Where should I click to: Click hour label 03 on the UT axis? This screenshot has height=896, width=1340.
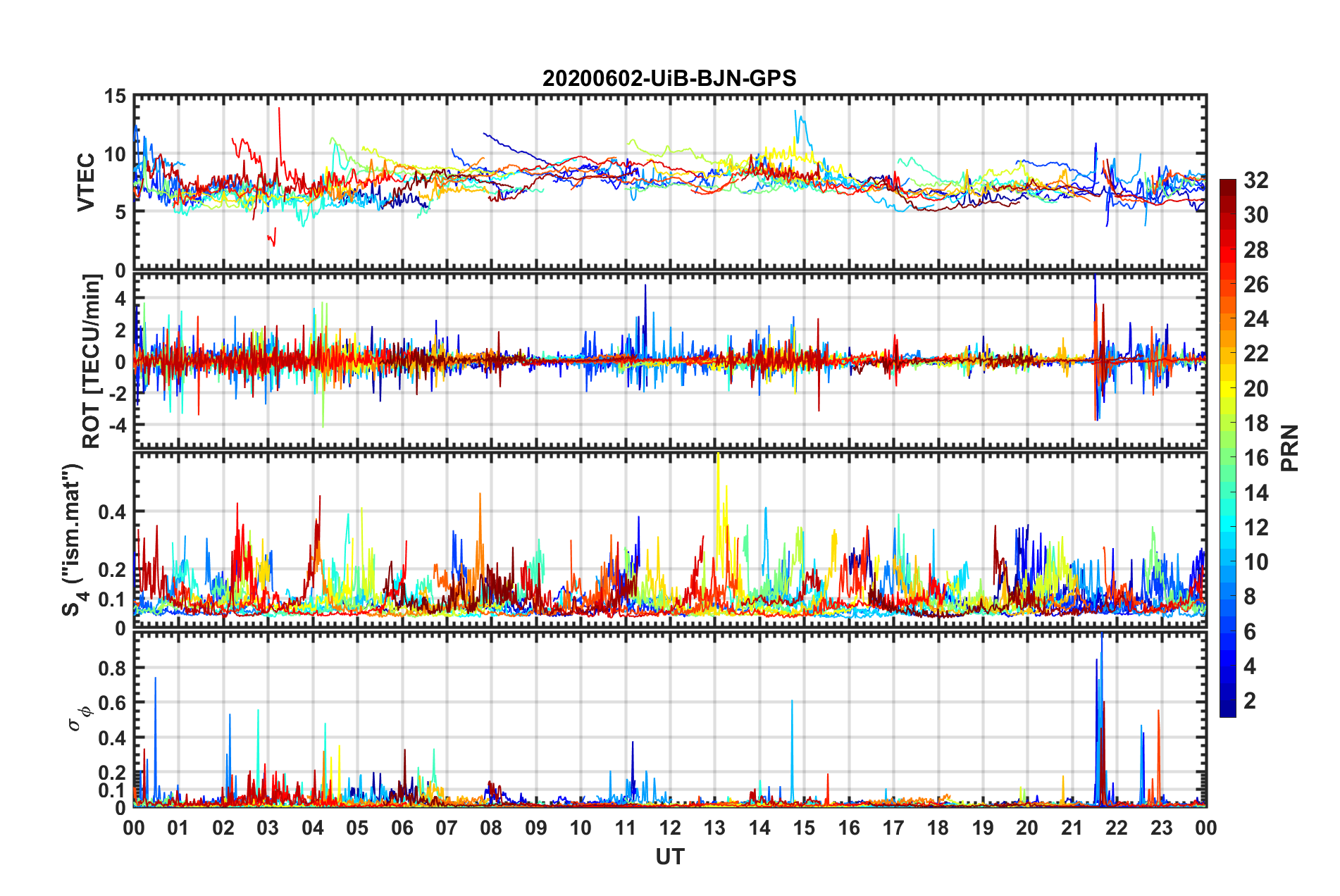(268, 828)
